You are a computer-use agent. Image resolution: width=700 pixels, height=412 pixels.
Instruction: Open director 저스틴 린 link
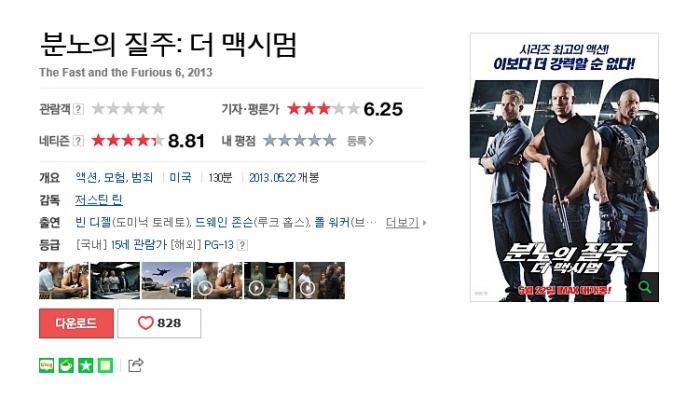pyautogui.click(x=99, y=200)
